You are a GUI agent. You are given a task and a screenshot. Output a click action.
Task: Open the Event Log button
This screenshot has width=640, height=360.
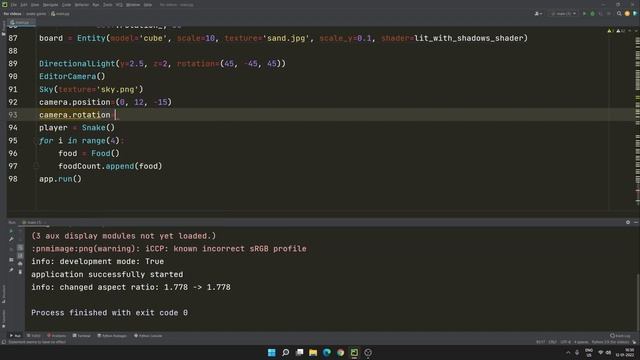click(620, 336)
